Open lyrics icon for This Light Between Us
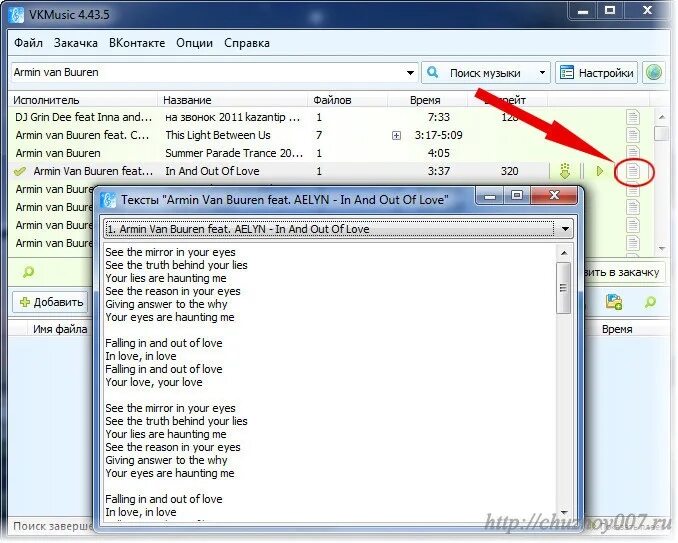This screenshot has width=678, height=543. coord(633,135)
